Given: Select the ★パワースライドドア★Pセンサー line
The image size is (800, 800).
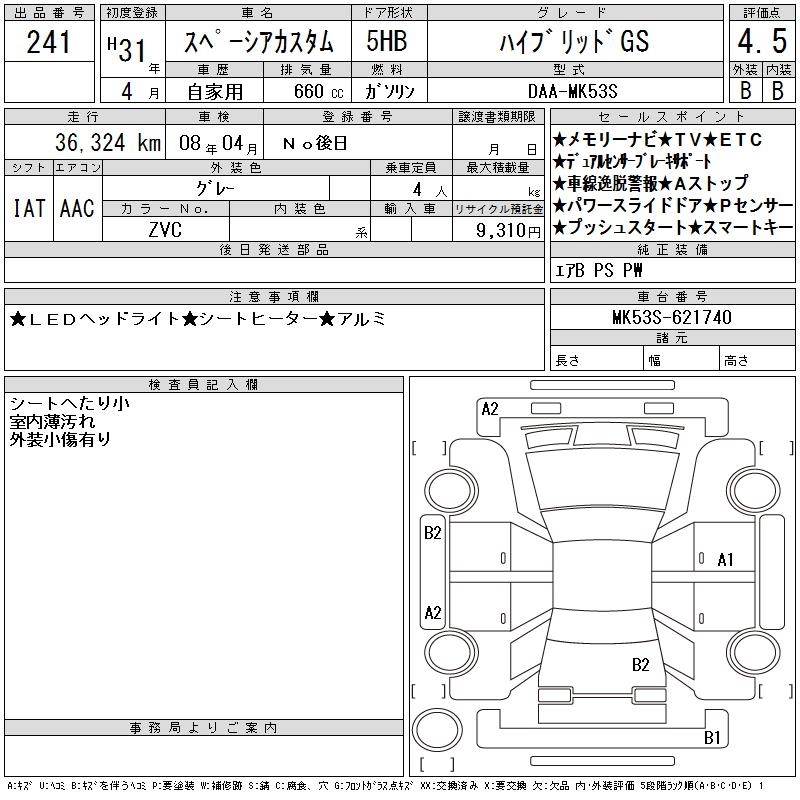Looking at the screenshot, I should 673,205.
